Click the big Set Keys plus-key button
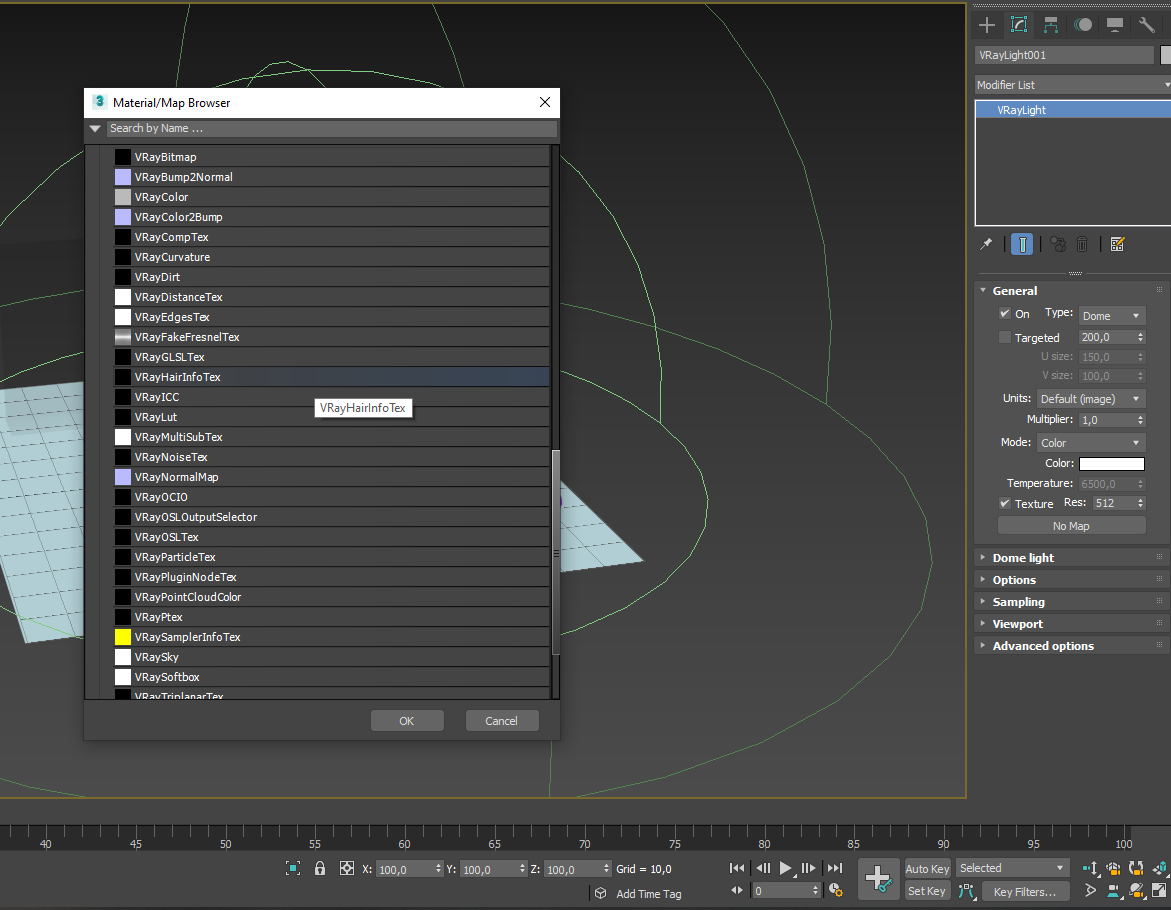 [x=878, y=879]
